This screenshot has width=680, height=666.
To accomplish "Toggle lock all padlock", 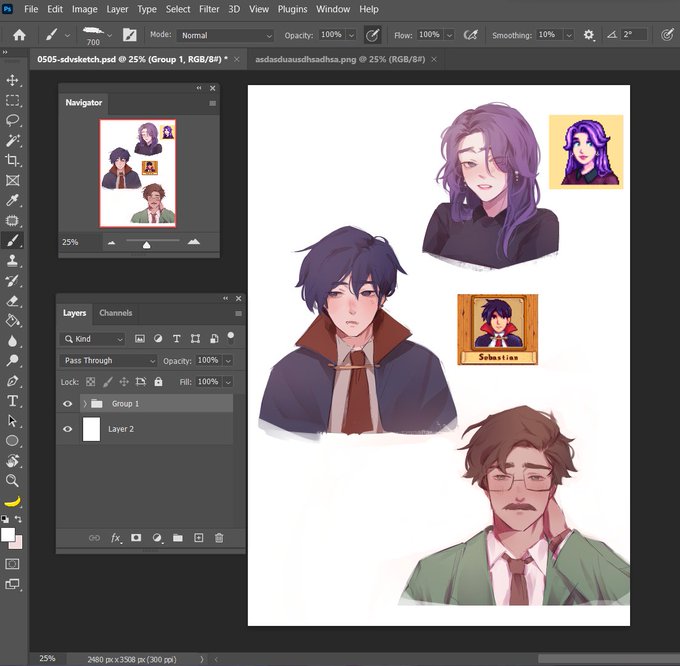I will click(x=158, y=382).
